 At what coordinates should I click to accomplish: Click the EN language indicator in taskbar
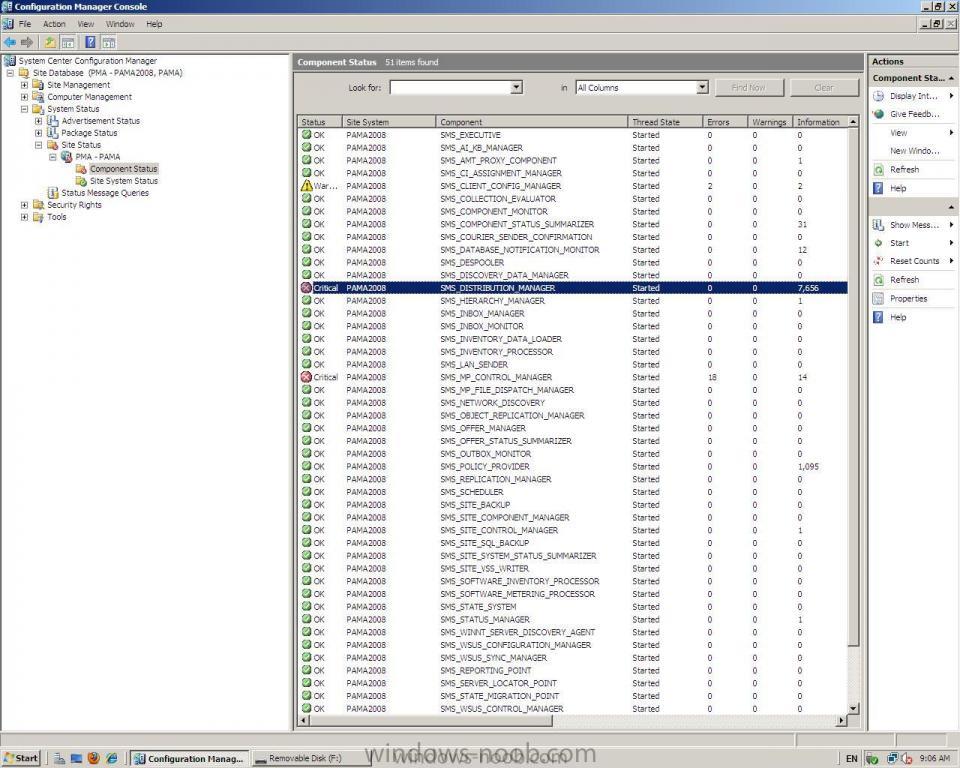pos(851,759)
